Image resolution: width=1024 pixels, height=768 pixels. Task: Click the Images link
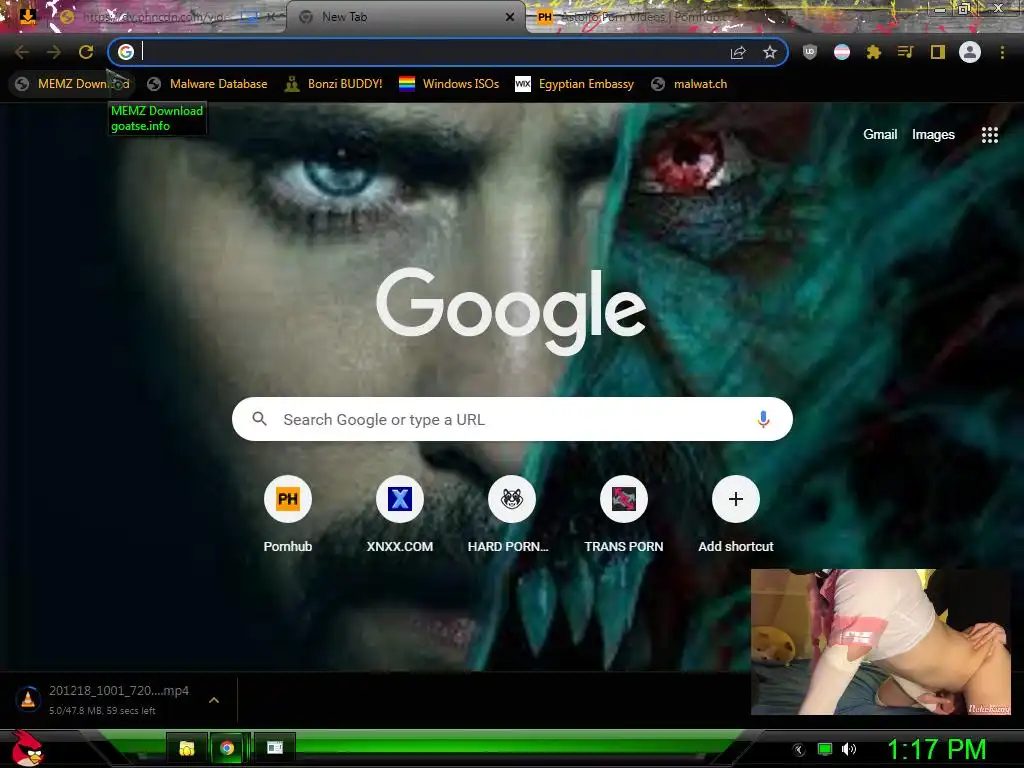(933, 135)
